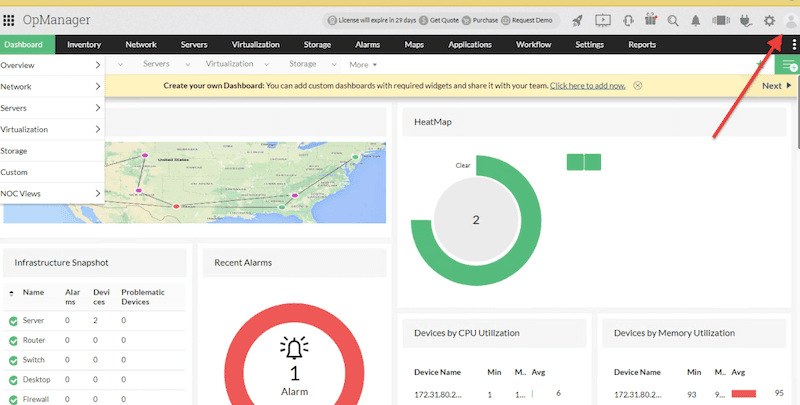This screenshot has width=800, height=405.
Task: Click the Get Quote link
Action: pos(439,20)
